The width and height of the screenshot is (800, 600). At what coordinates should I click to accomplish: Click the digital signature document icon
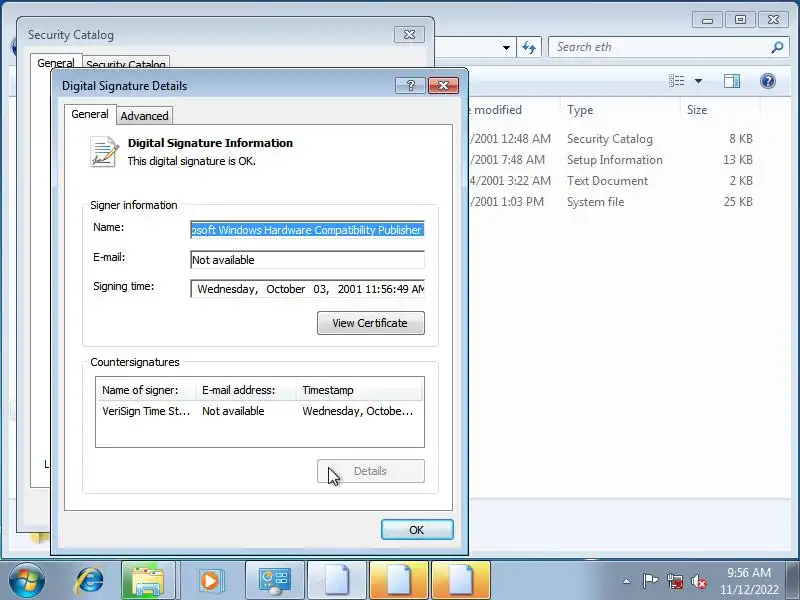[105, 152]
